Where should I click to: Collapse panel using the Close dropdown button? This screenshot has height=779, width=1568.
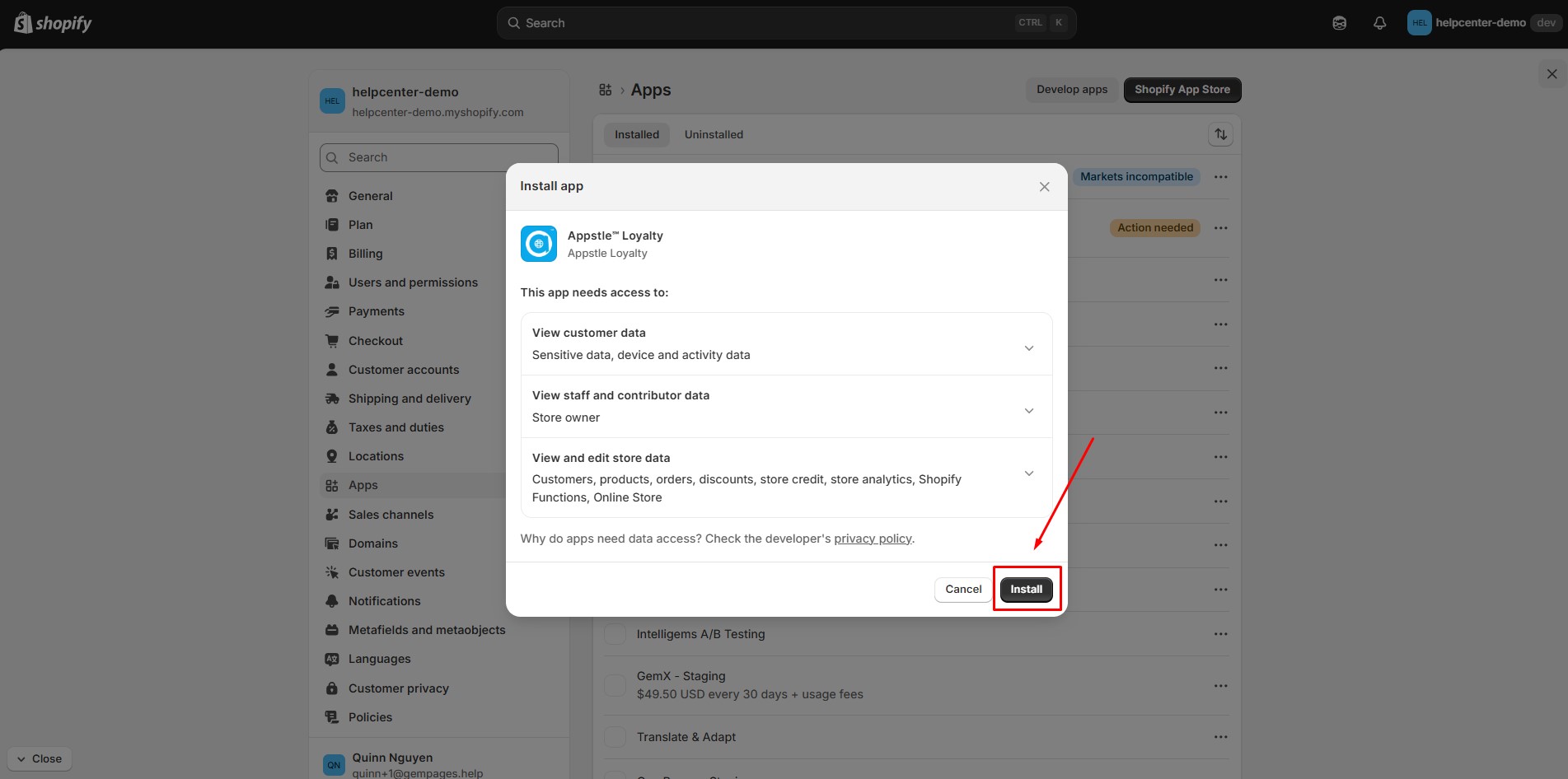tap(40, 758)
